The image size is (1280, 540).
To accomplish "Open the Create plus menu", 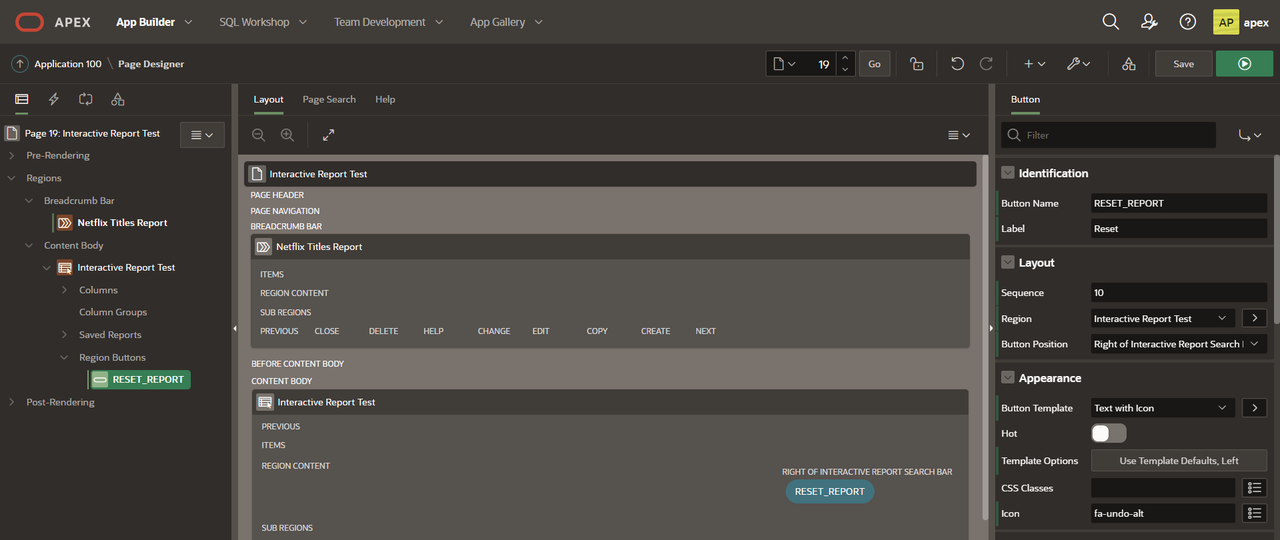I will point(1034,64).
